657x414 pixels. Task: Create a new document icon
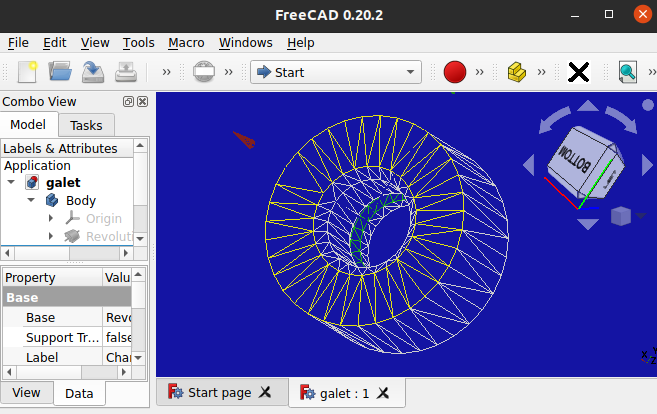click(27, 72)
